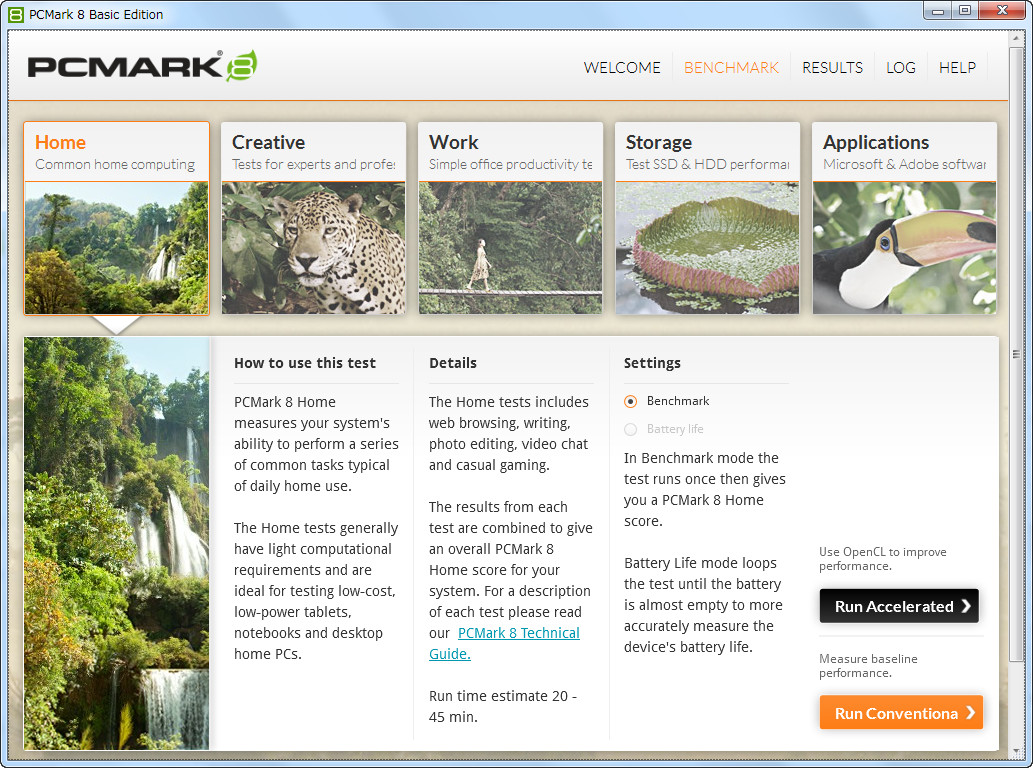
Task: Click 'Measure baseline performance.' text
Action: (x=868, y=665)
